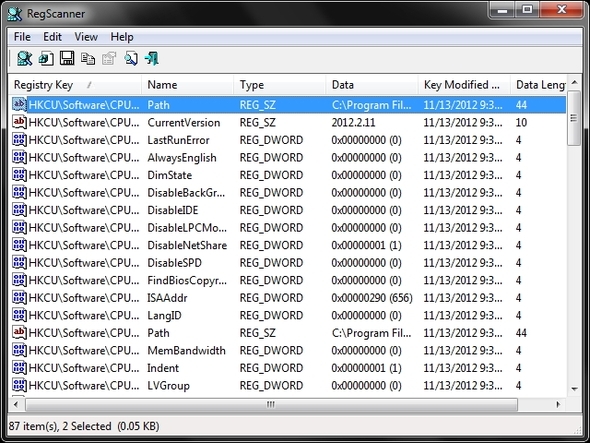Select the LangID row name
Image resolution: width=590 pixels, height=443 pixels.
point(164,315)
